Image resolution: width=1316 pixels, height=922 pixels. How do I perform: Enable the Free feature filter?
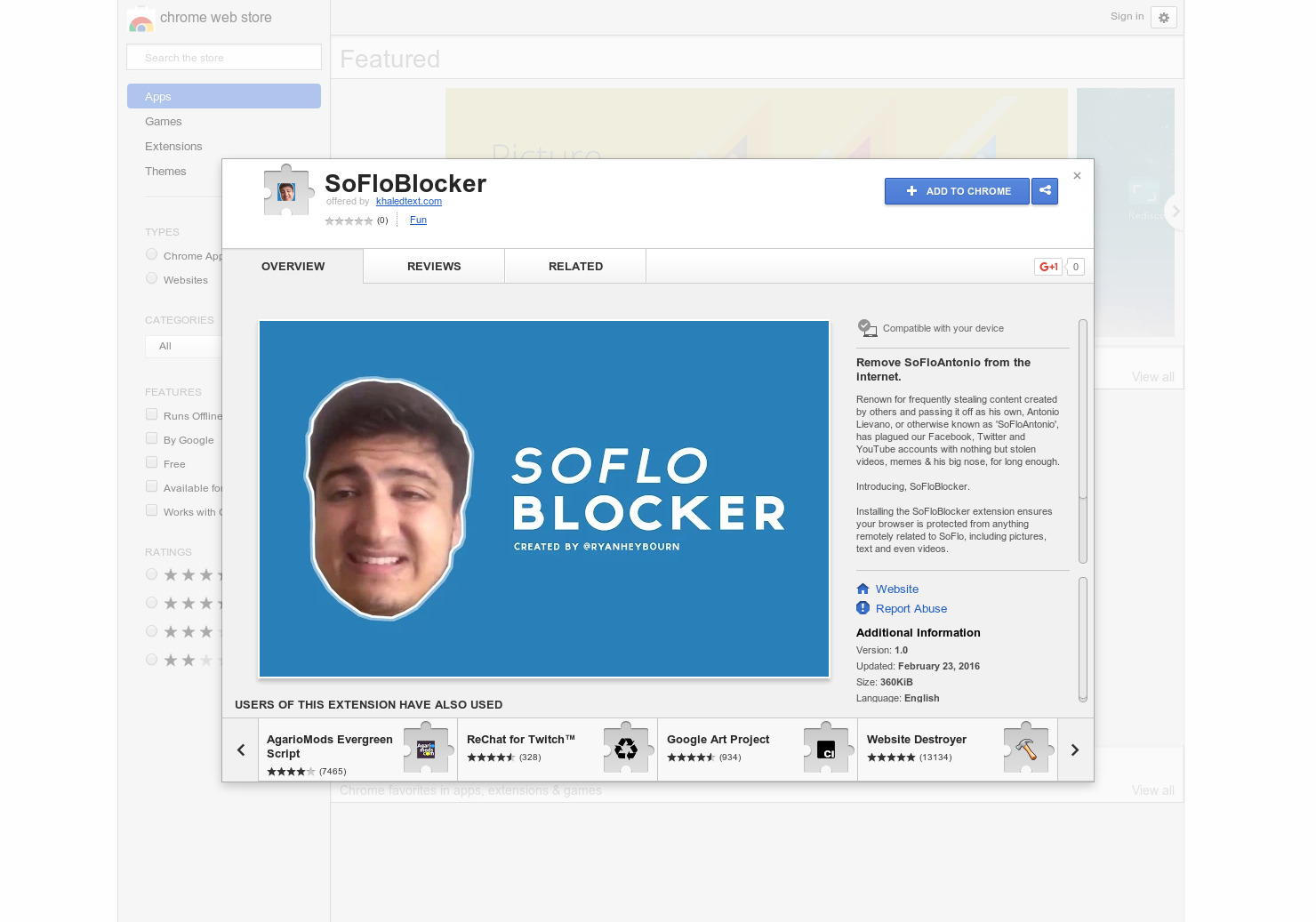[151, 461]
